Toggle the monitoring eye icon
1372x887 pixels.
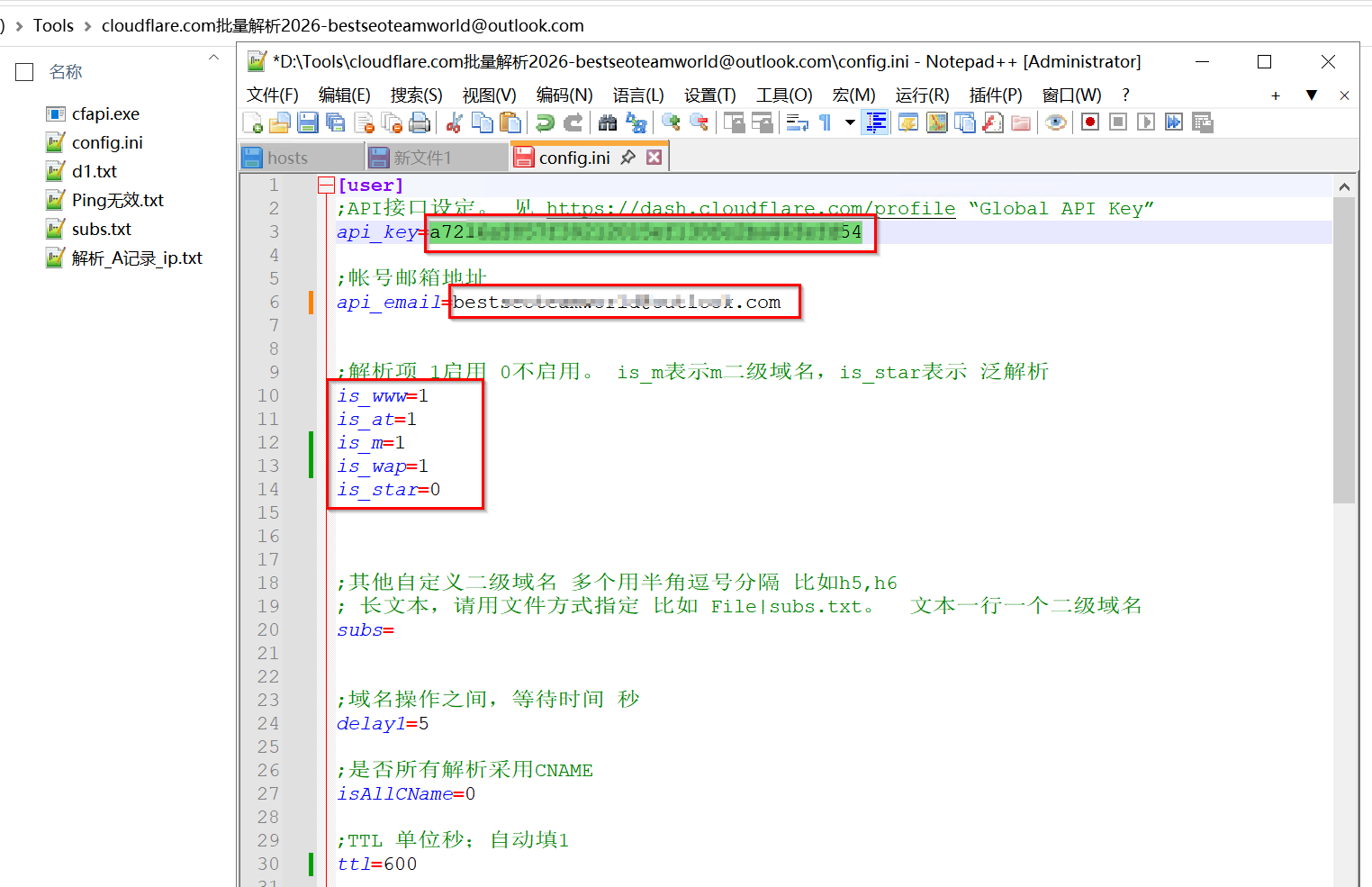[x=1055, y=122]
